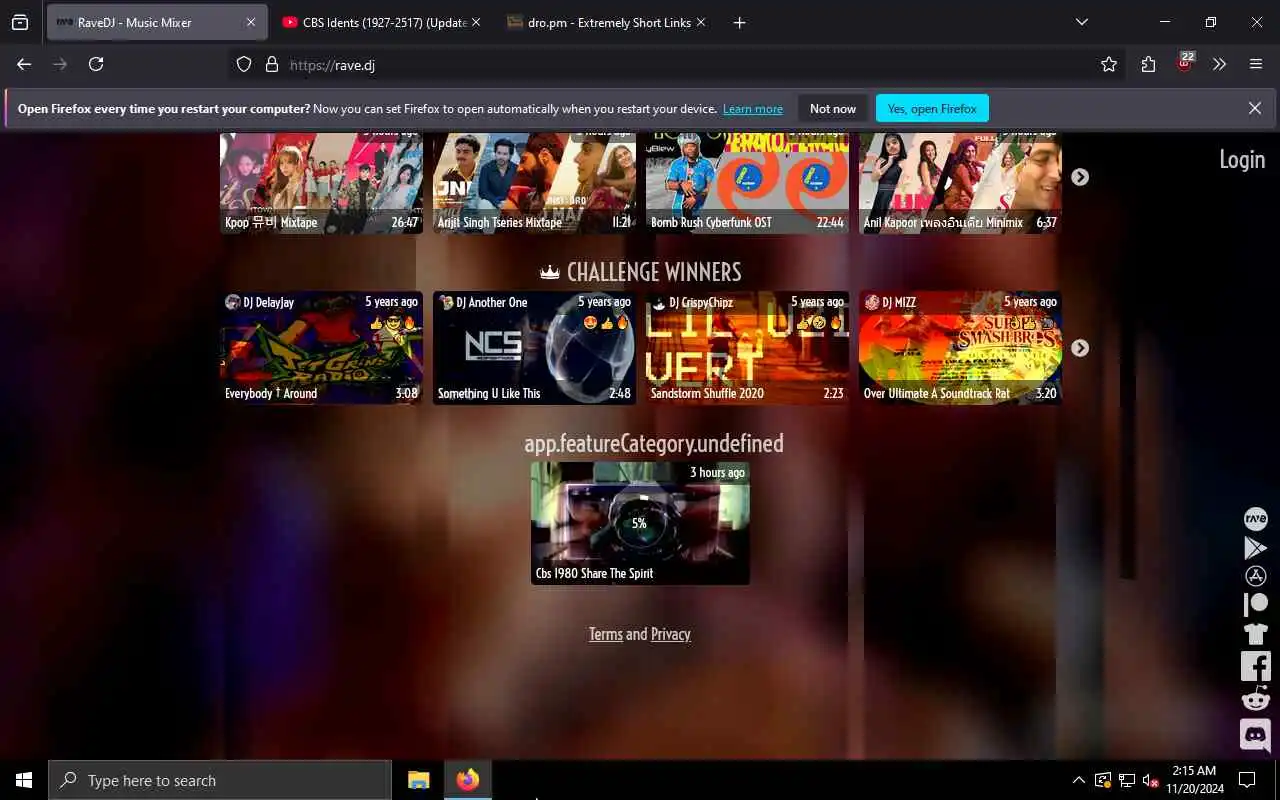
Task: Open a new browser tab
Action: [x=739, y=22]
